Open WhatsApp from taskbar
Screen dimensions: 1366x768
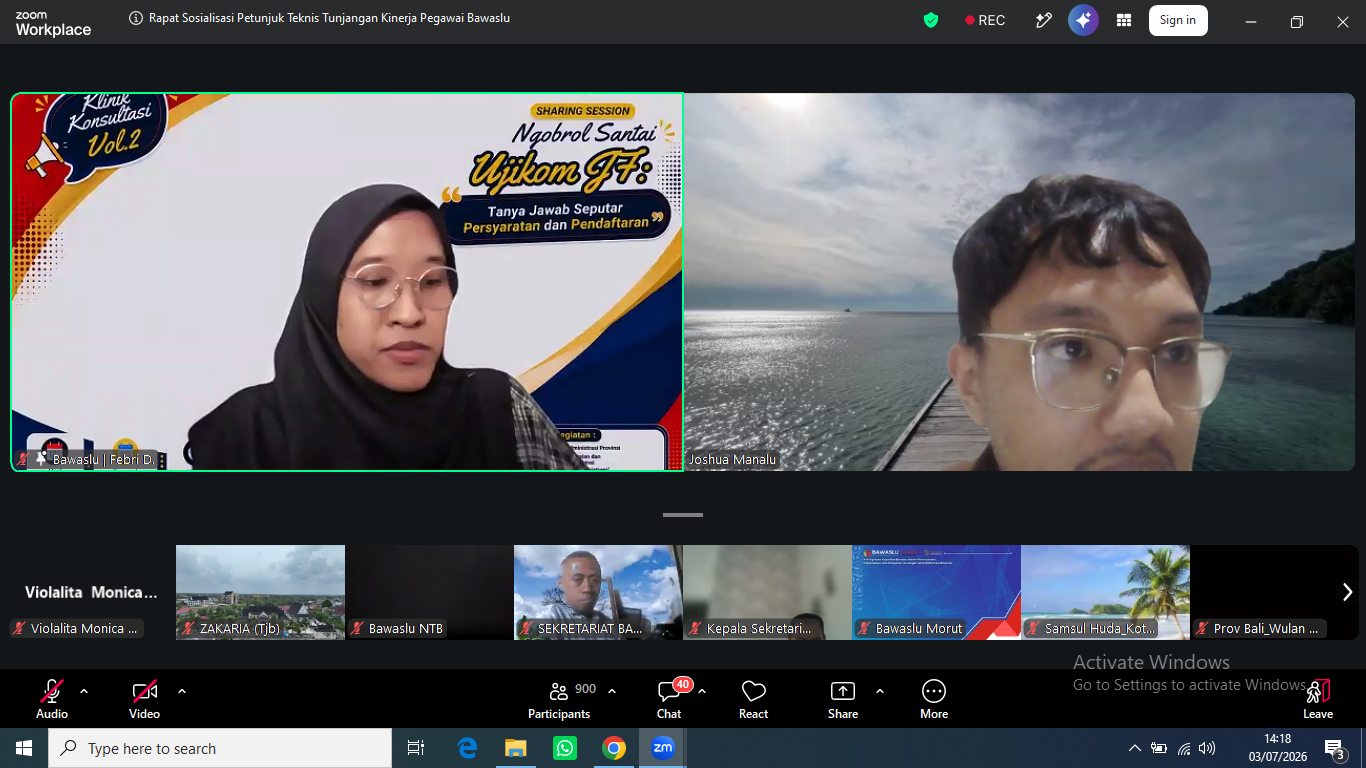point(565,748)
